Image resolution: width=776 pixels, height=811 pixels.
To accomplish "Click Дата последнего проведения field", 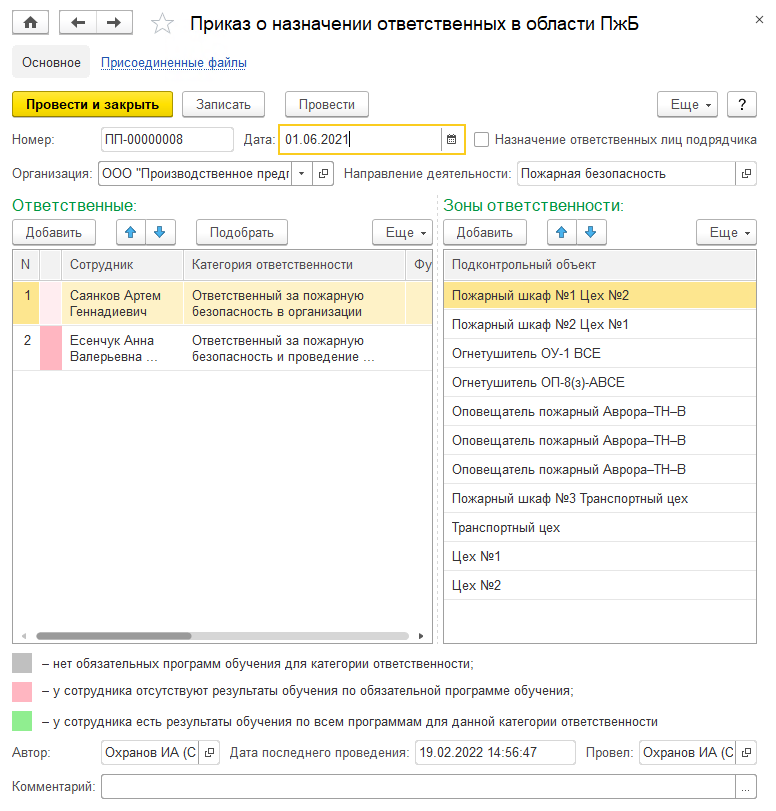I will [495, 752].
